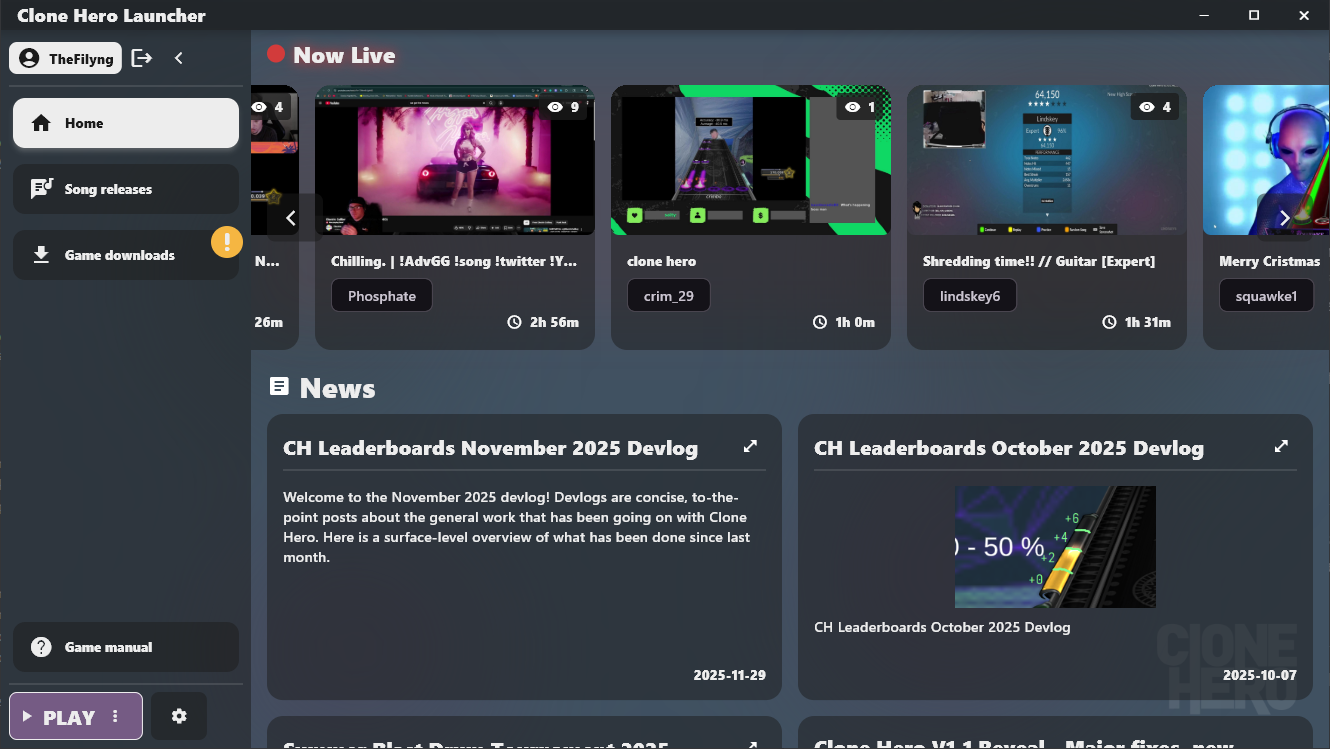Open the TheFilyng account profile button
The width and height of the screenshot is (1330, 749).
66,58
